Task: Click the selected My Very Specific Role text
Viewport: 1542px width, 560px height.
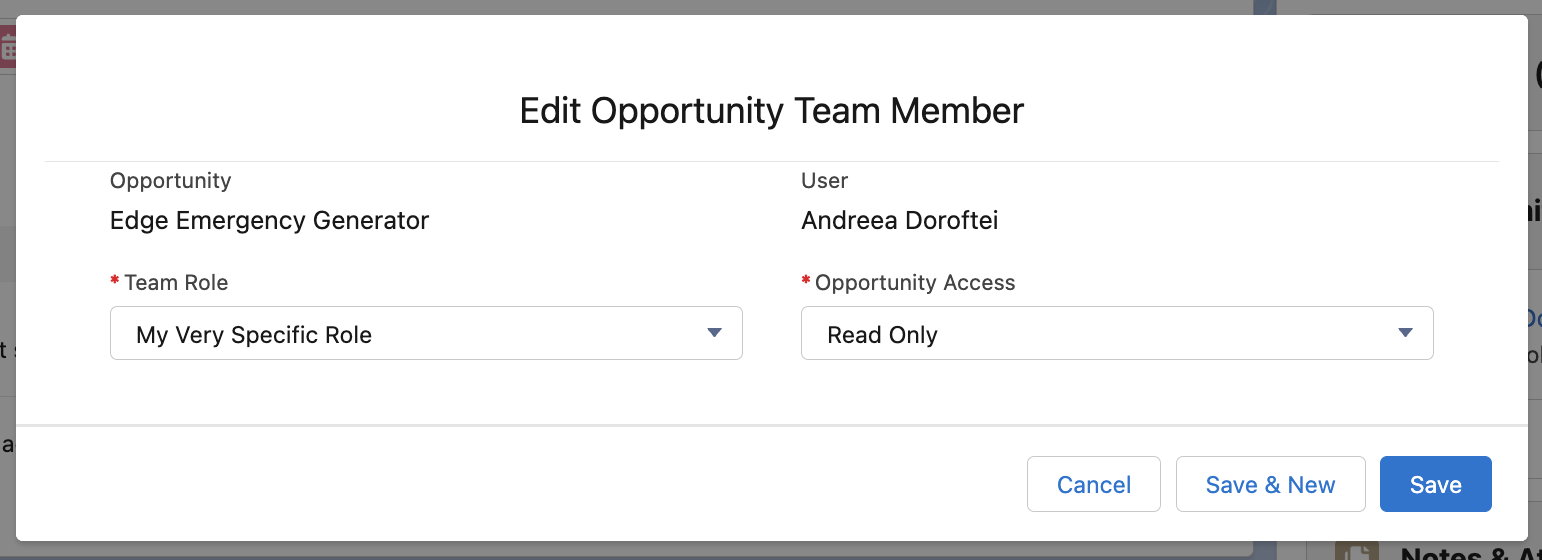Action: coord(254,335)
